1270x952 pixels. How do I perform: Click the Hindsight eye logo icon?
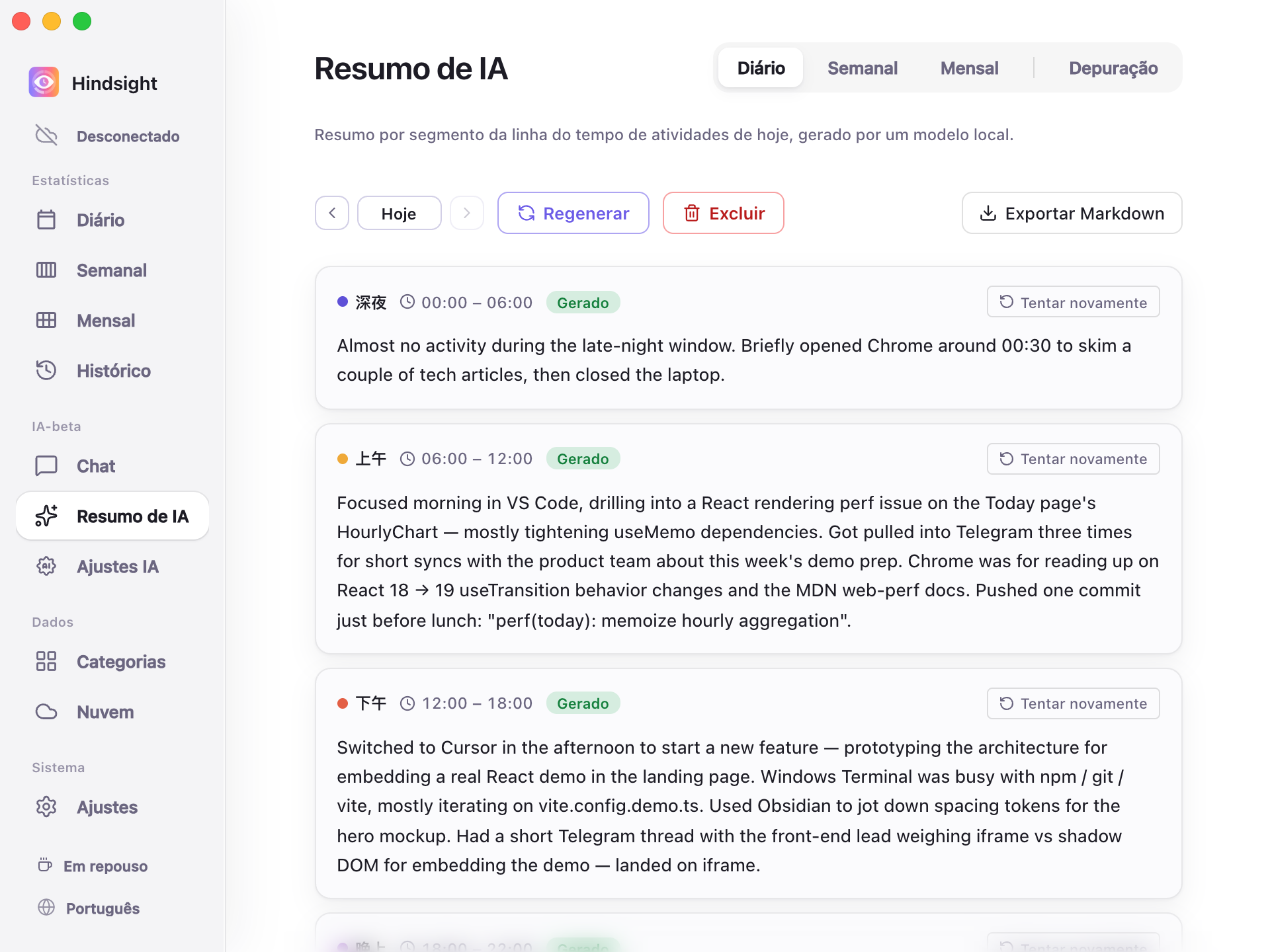point(44,83)
